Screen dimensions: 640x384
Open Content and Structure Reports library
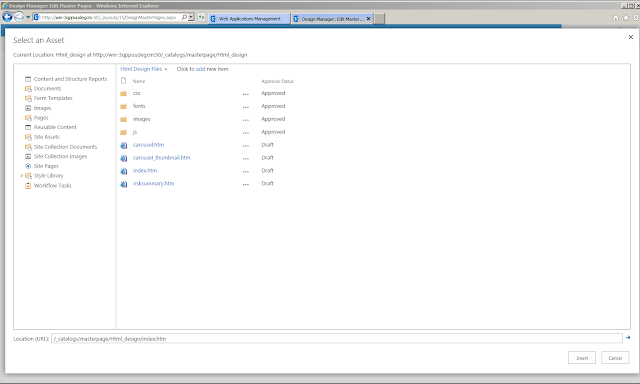coord(70,79)
